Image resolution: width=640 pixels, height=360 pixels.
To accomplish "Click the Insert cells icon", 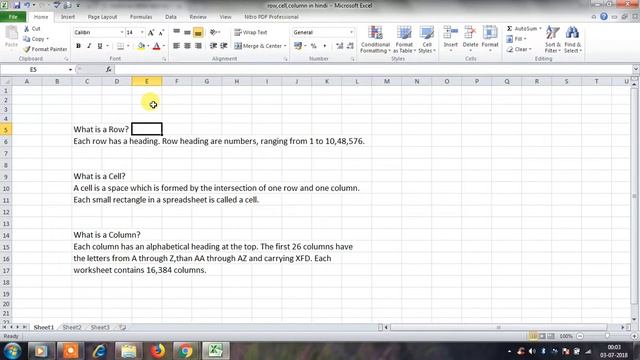I will pyautogui.click(x=451, y=33).
